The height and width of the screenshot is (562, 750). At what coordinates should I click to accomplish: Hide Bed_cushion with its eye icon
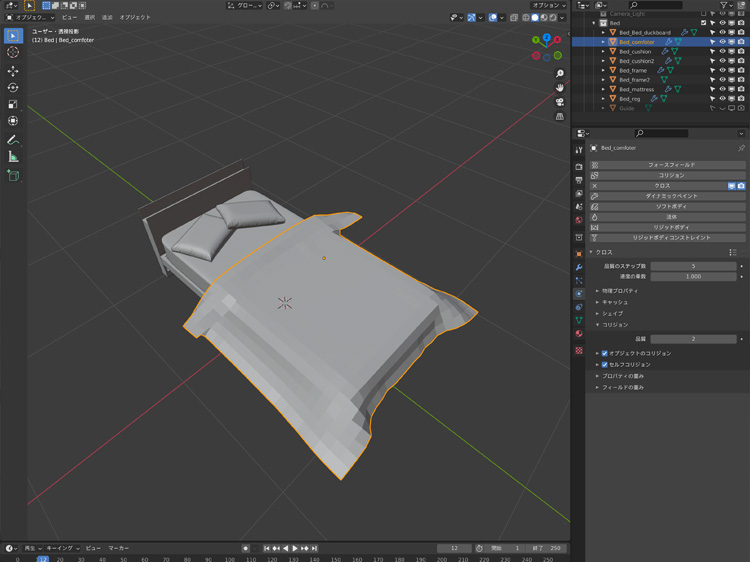(x=722, y=51)
